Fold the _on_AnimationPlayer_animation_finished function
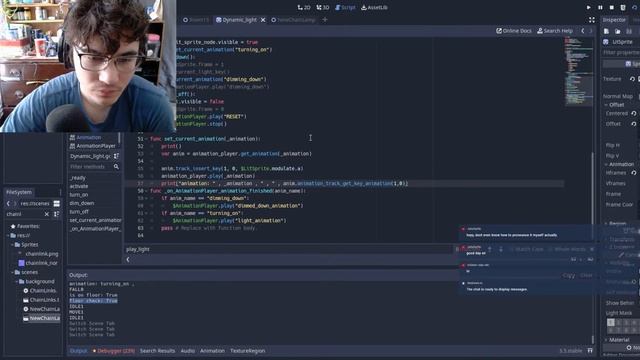This screenshot has width=640, height=360. (146, 191)
